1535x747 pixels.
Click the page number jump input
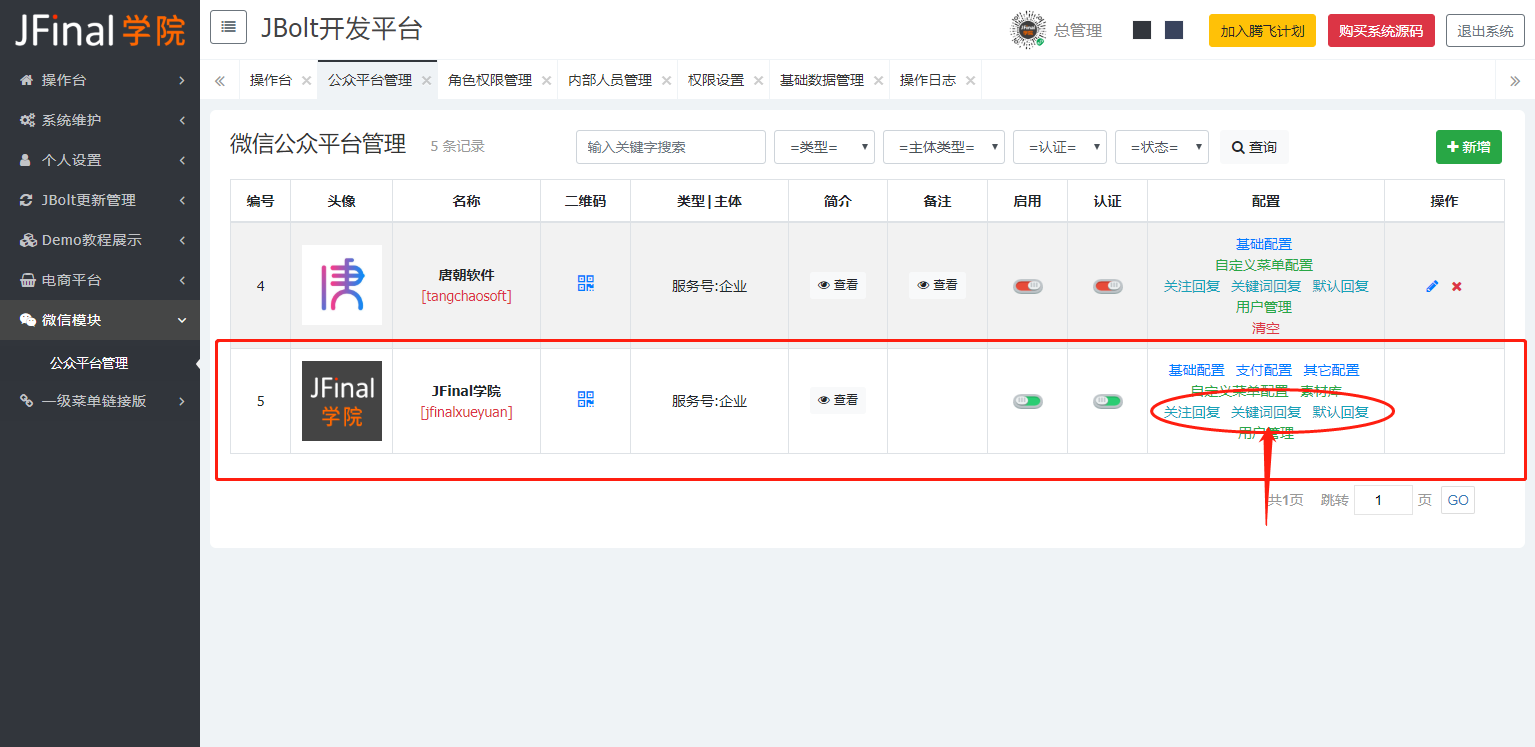click(1383, 500)
